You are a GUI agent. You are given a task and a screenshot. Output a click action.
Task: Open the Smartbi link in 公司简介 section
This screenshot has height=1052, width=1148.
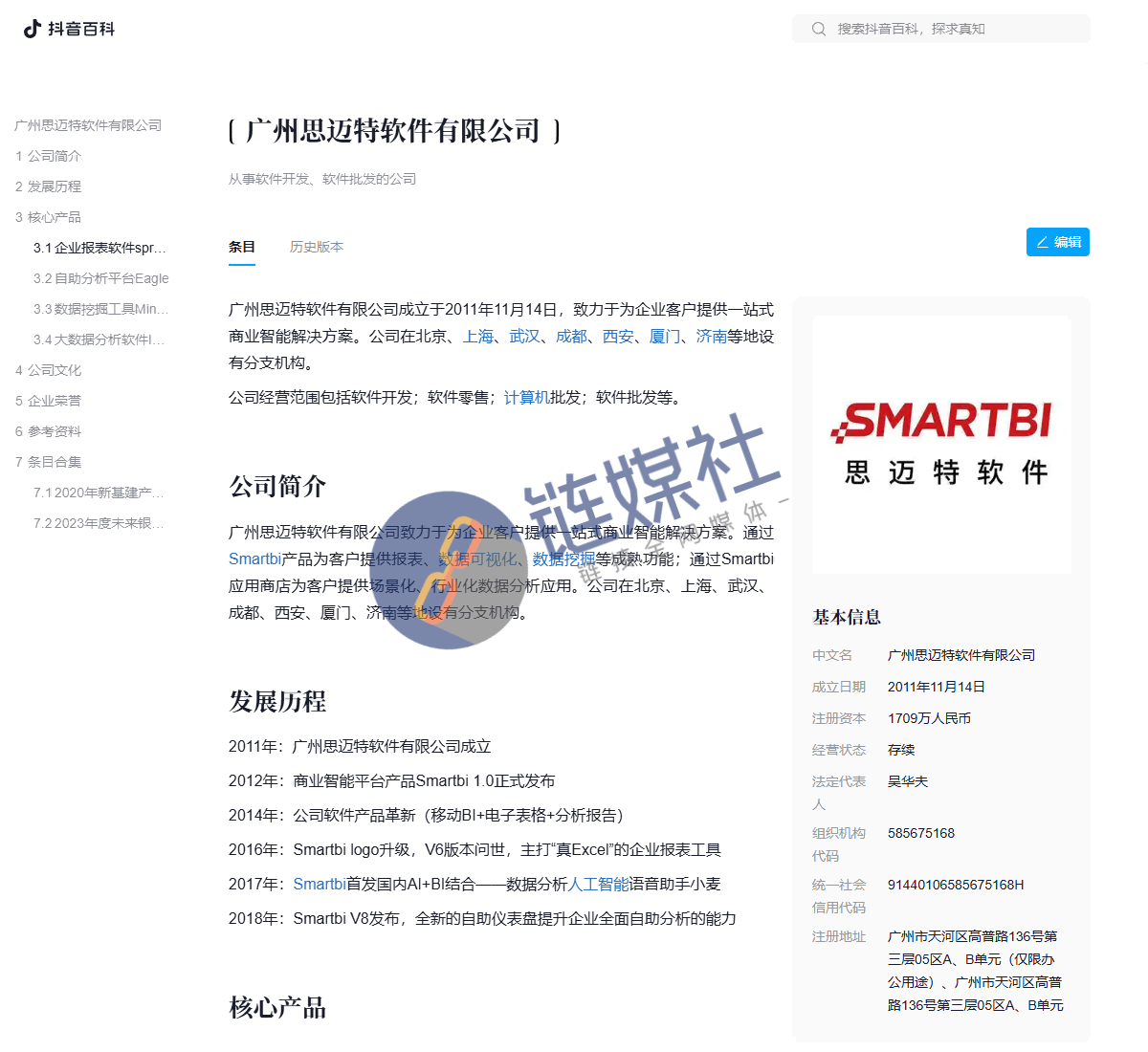pyautogui.click(x=254, y=559)
